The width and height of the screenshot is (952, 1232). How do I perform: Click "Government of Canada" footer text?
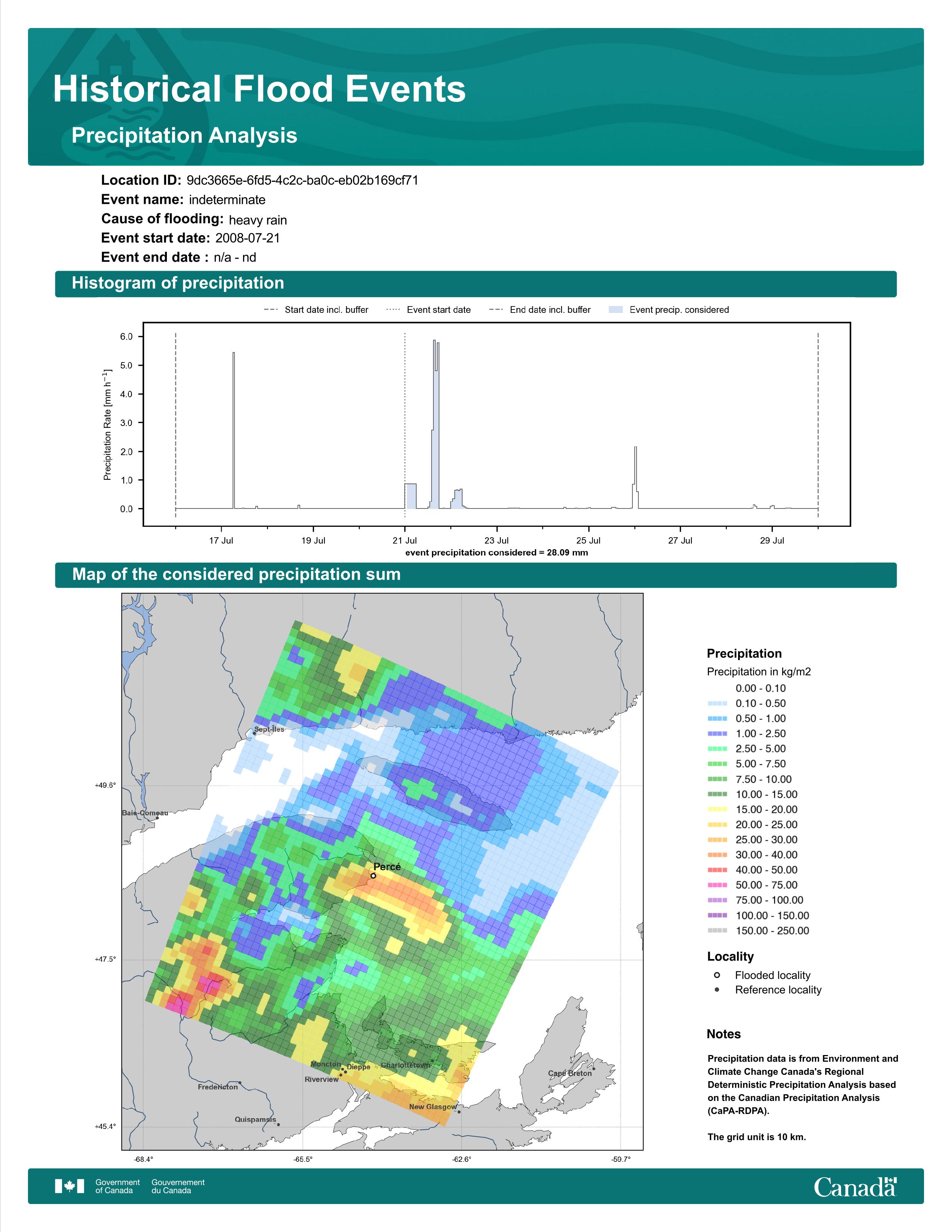coord(117,1186)
